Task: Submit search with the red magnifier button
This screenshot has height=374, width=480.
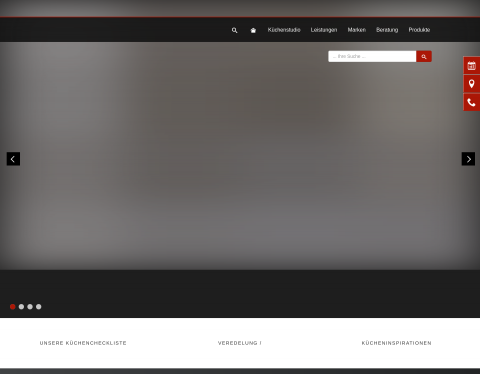Action: (x=424, y=56)
